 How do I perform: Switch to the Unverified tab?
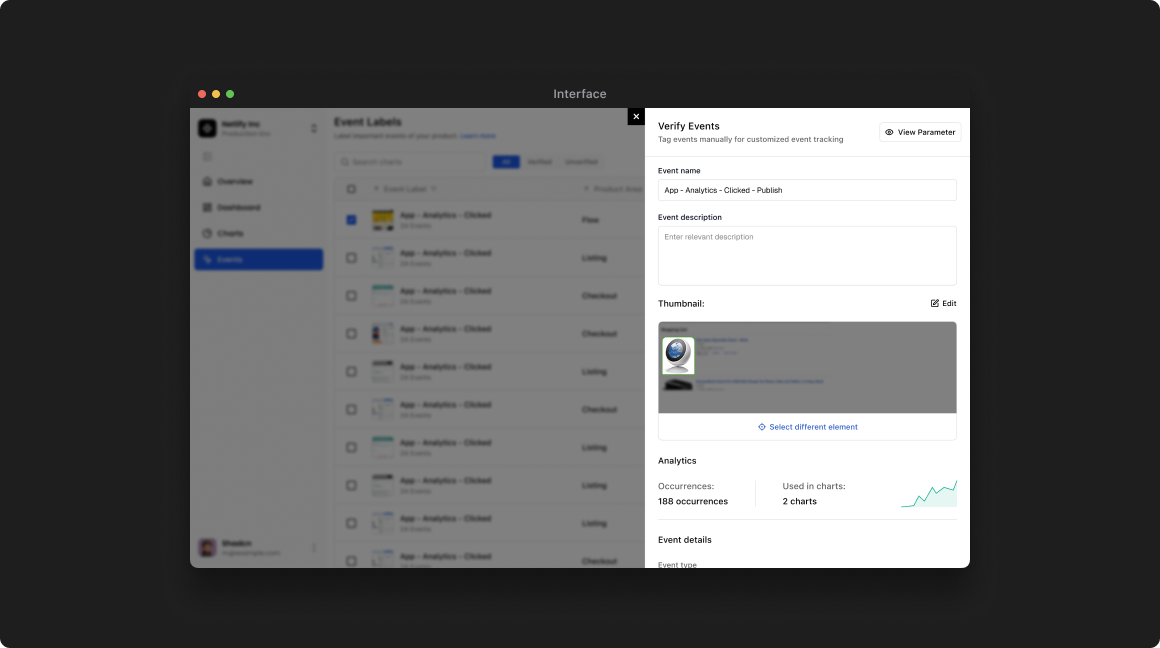[582, 161]
